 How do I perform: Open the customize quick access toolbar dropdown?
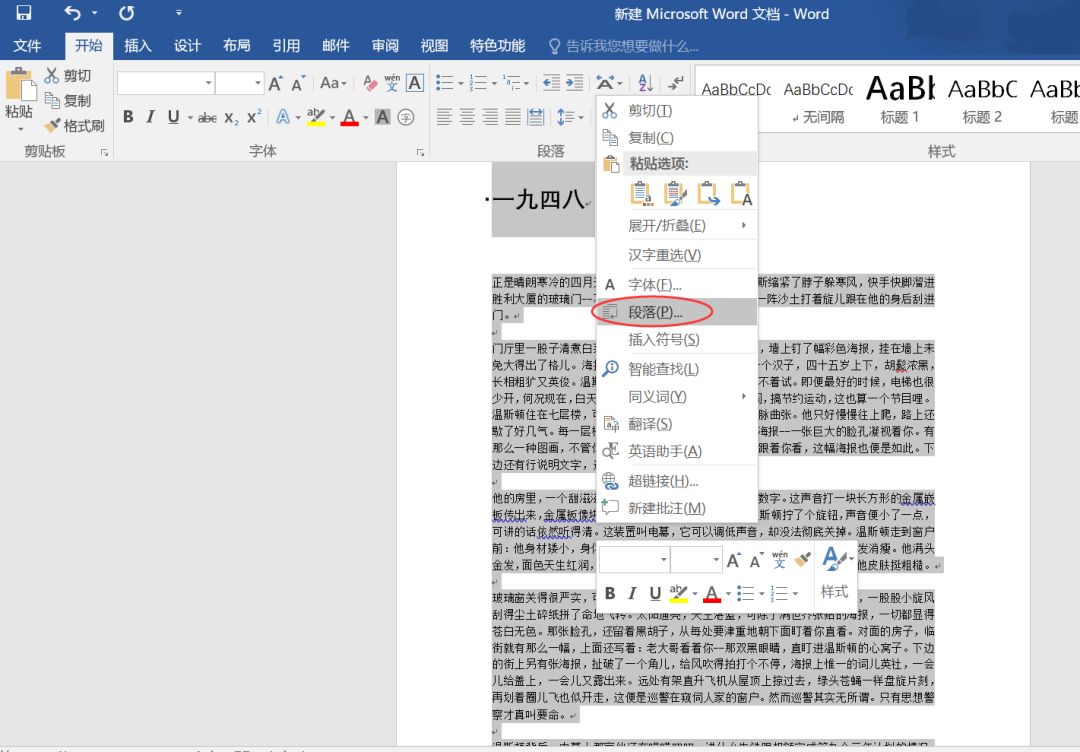pyautogui.click(x=178, y=12)
